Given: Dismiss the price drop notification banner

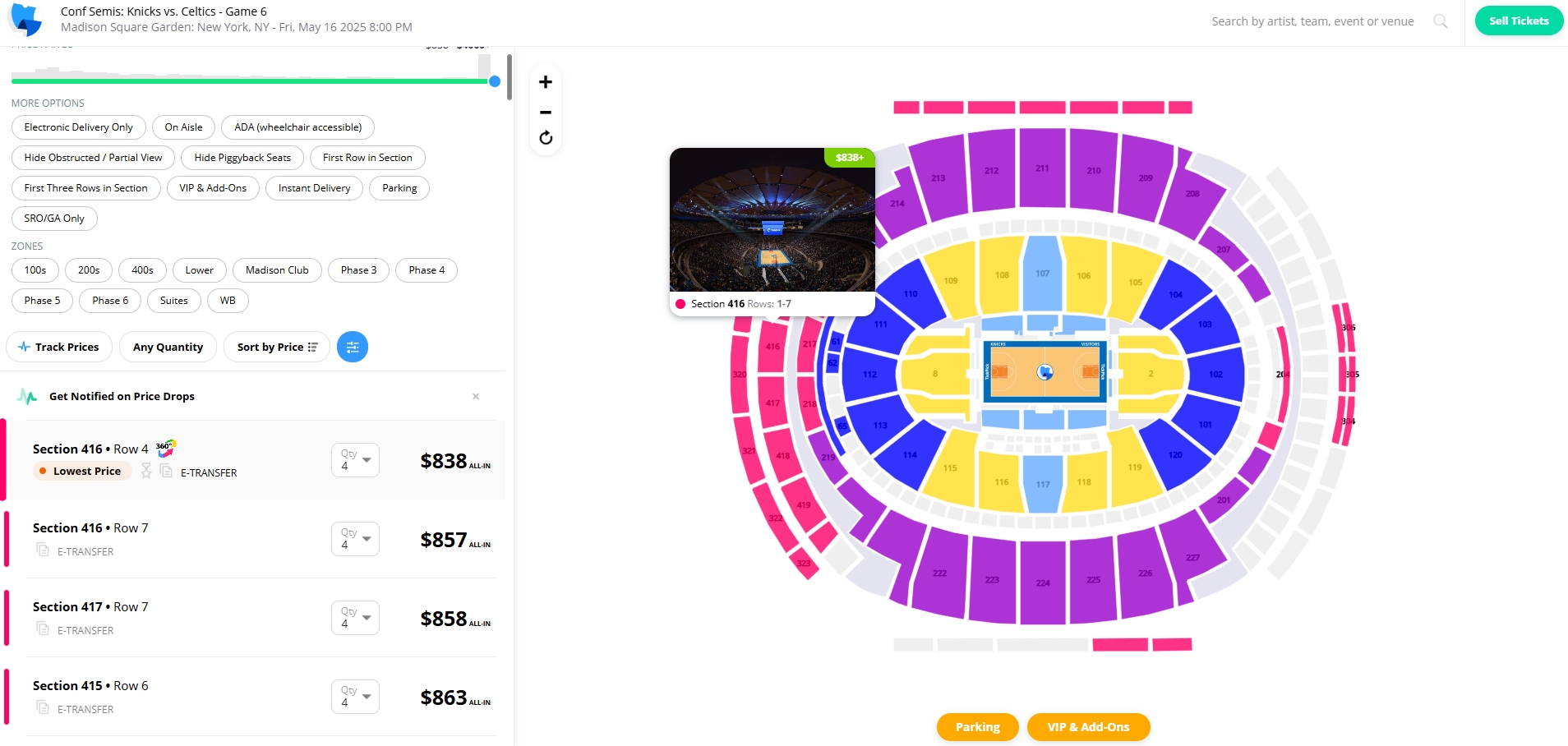Looking at the screenshot, I should (x=476, y=396).
